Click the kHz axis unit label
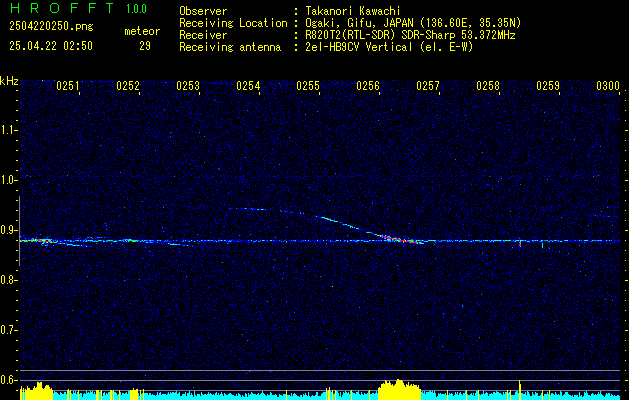Screen dimensions: 629x400 (9, 81)
